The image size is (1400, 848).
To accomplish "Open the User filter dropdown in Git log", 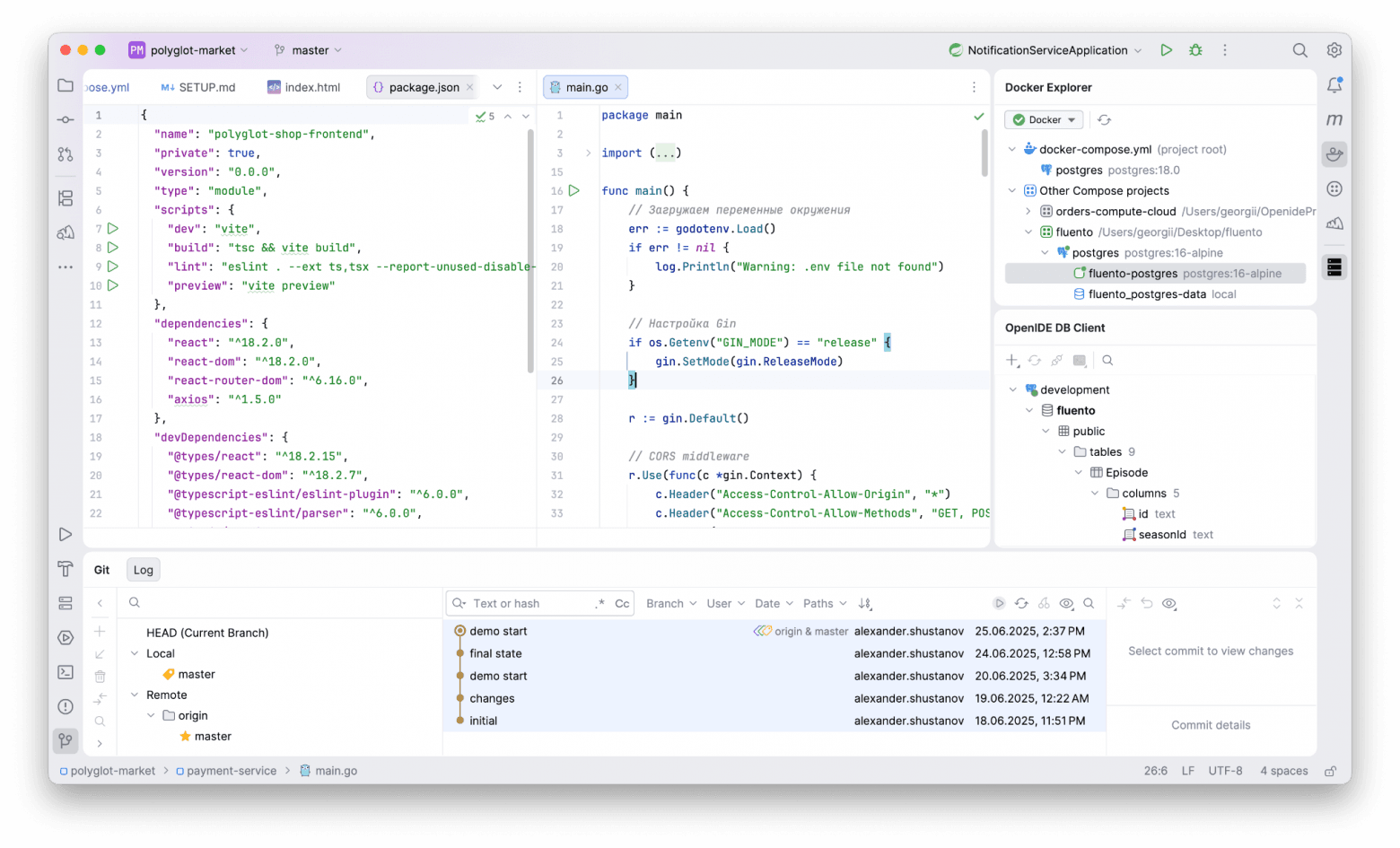I will [725, 604].
